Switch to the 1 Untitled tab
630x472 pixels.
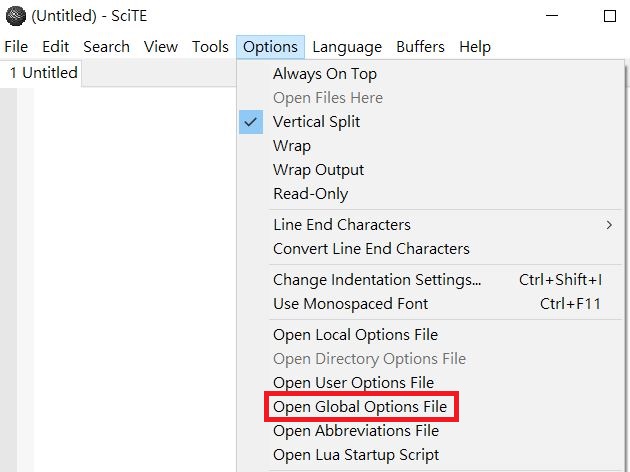43,73
